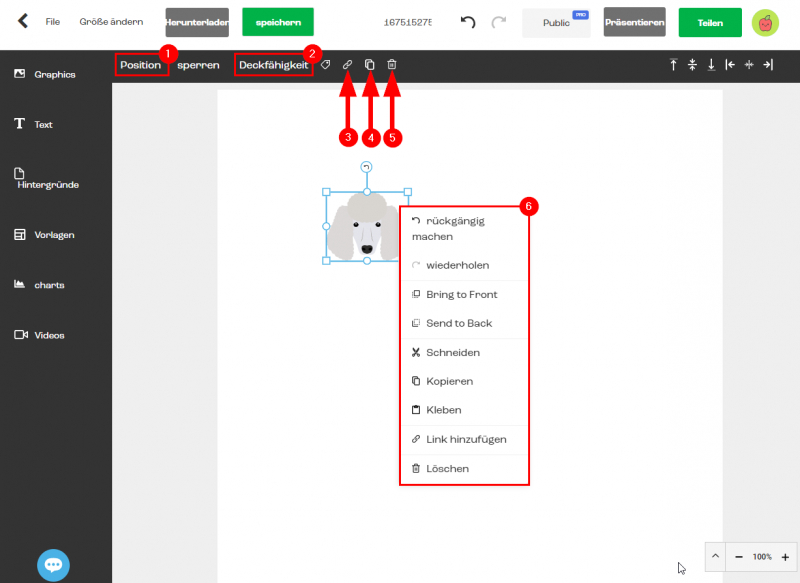
Task: Open Größe ändern option
Action: click(x=111, y=21)
